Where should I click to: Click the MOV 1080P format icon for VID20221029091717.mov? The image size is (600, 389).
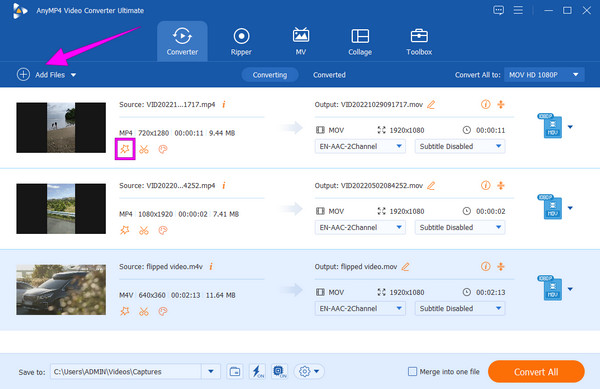coord(550,125)
